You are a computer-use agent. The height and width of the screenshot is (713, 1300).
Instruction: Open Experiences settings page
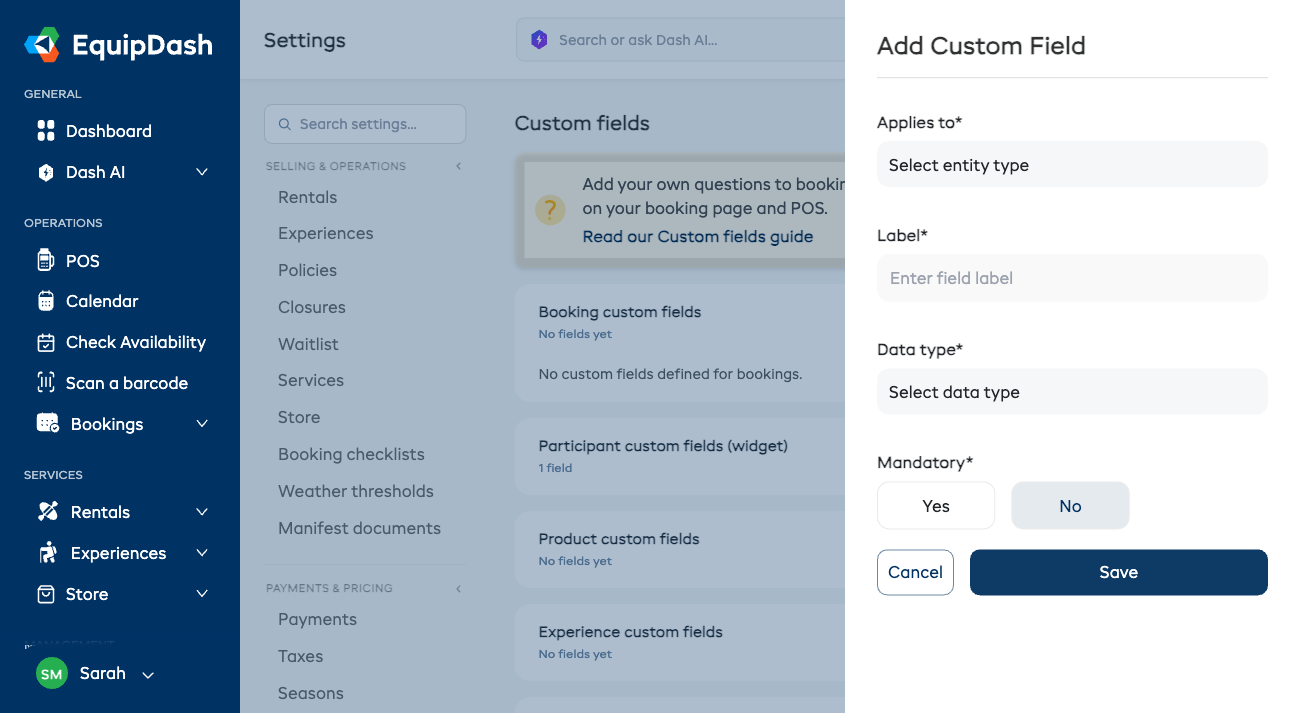tap(326, 233)
